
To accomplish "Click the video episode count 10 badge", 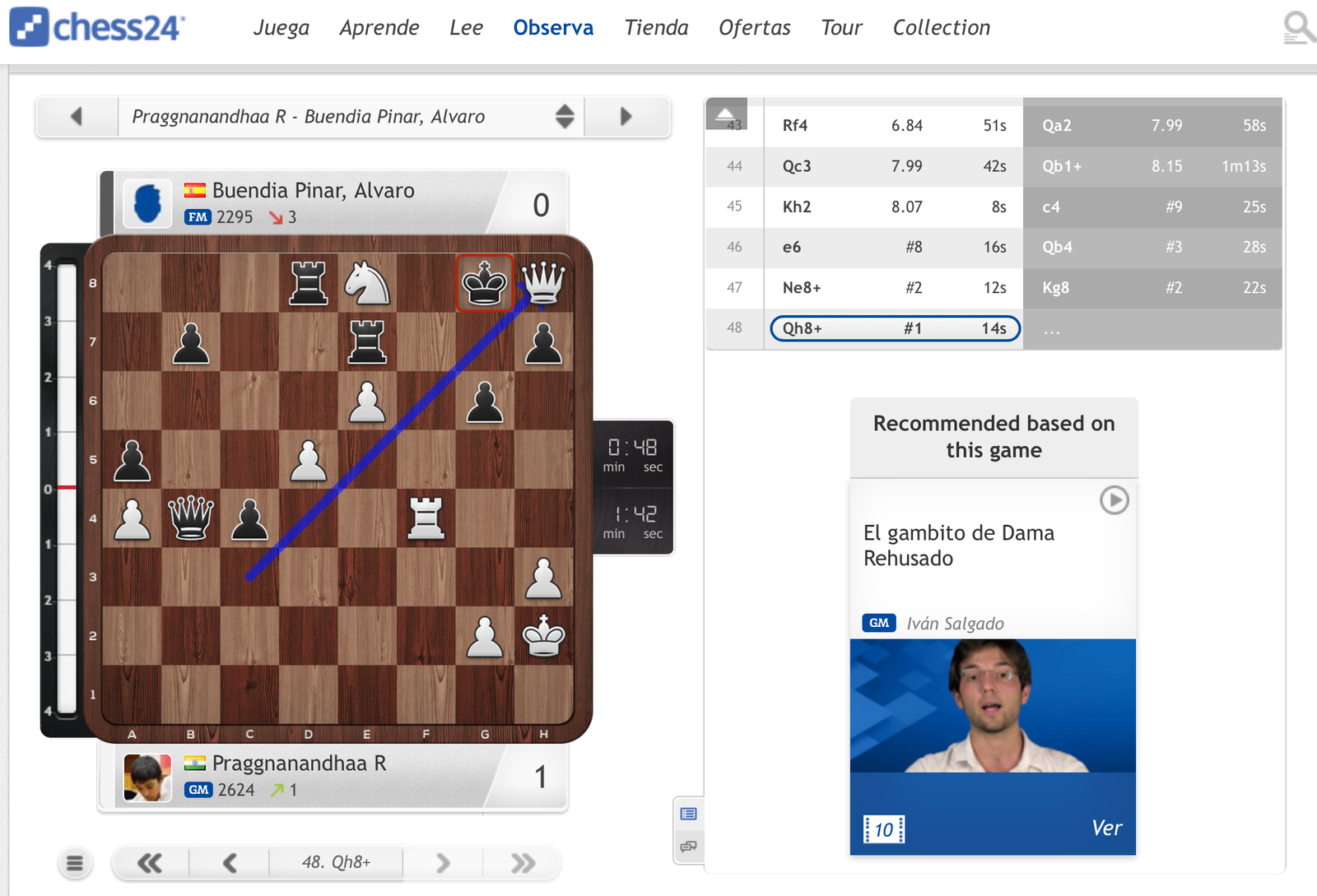I will [x=884, y=829].
